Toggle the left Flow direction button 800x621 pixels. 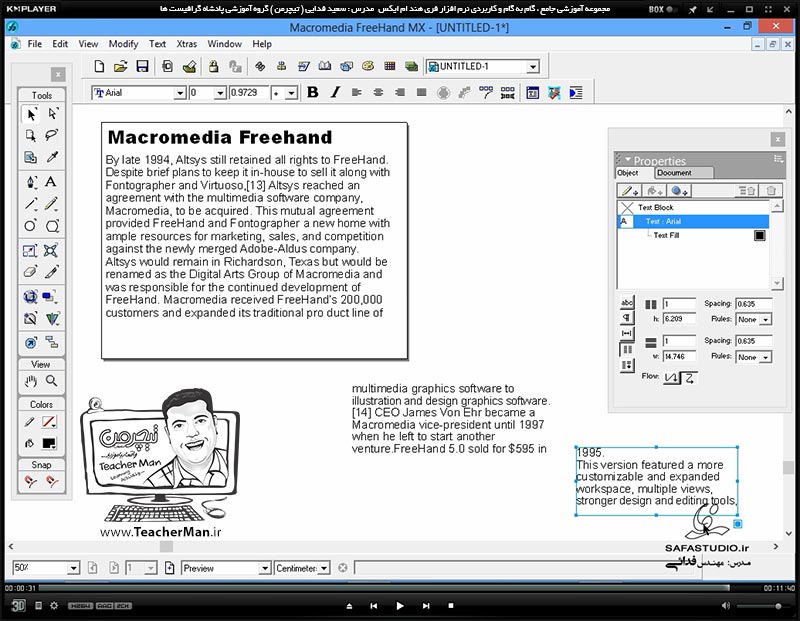pos(671,378)
